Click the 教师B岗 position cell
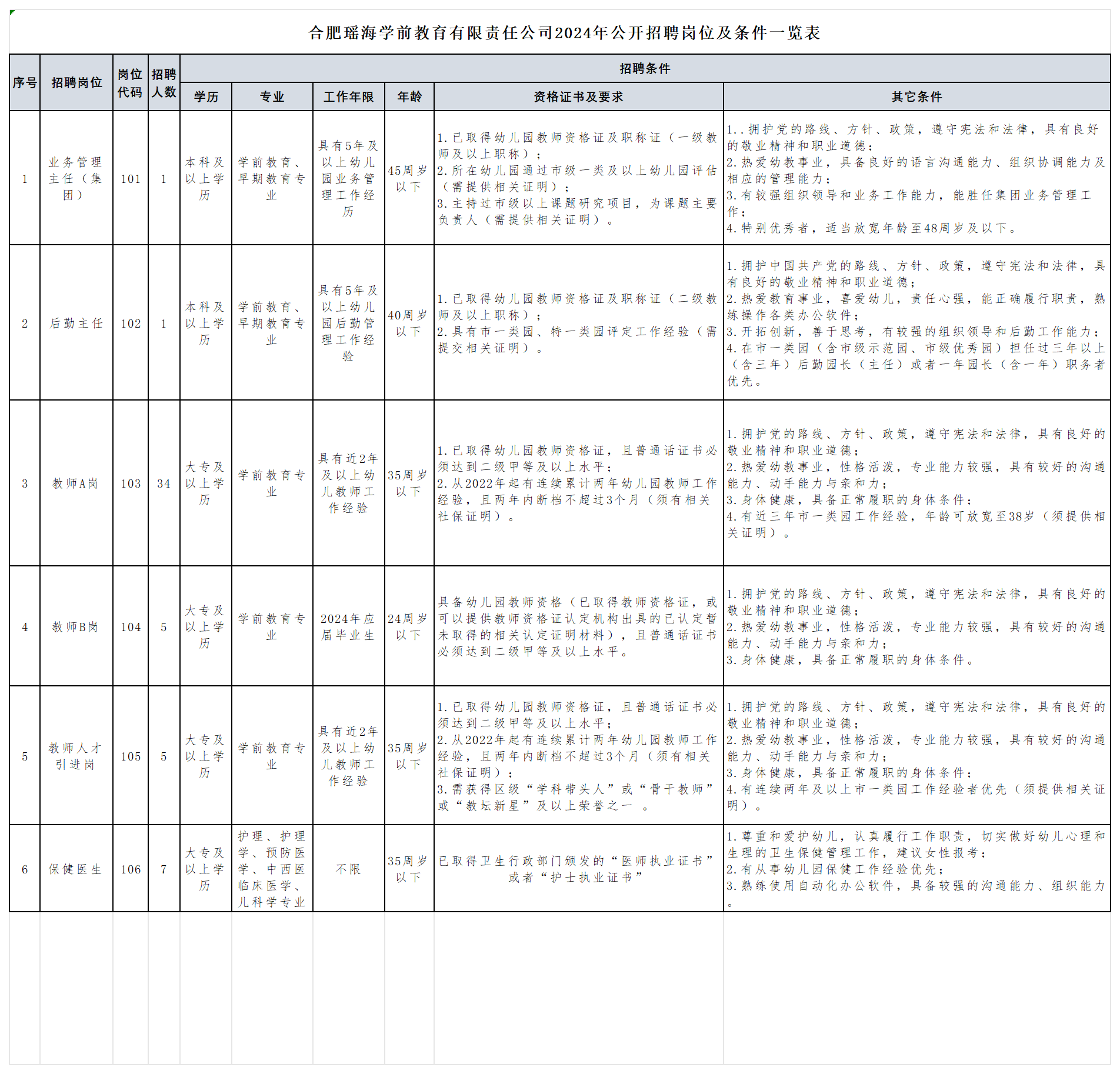Viewport: 1120px width, 1074px height. pos(76,626)
